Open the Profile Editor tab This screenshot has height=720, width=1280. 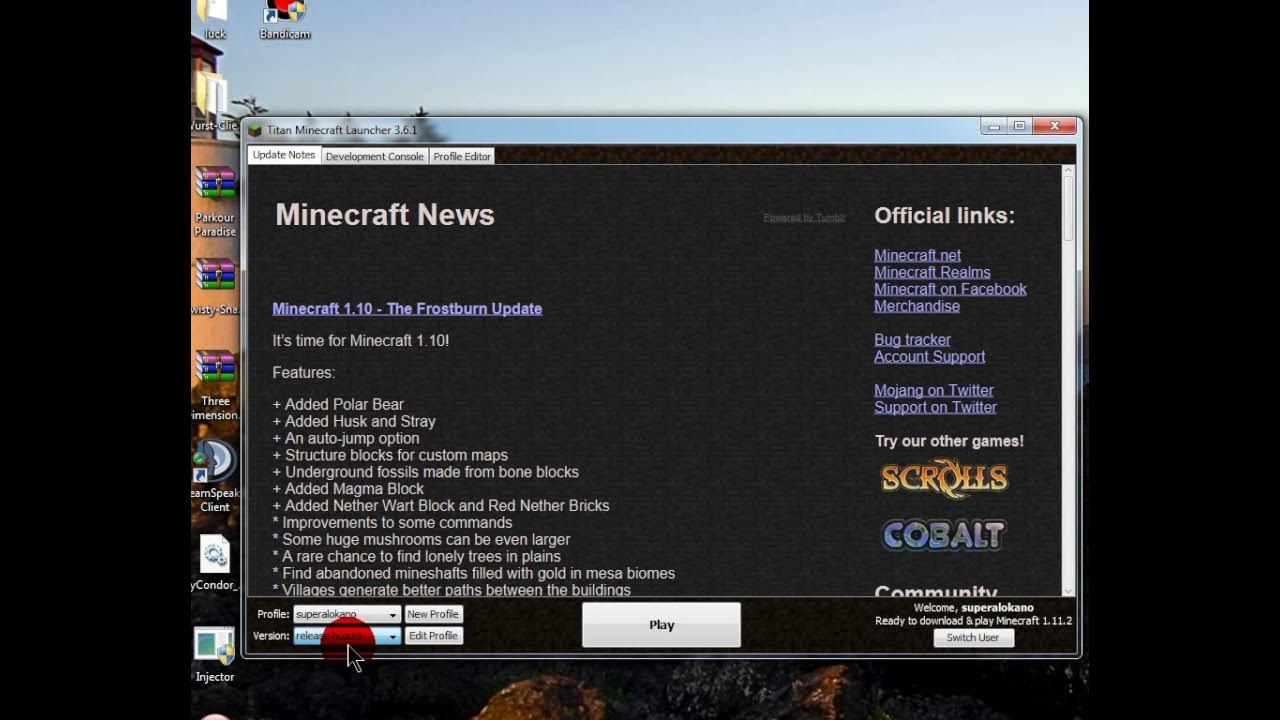(462, 156)
